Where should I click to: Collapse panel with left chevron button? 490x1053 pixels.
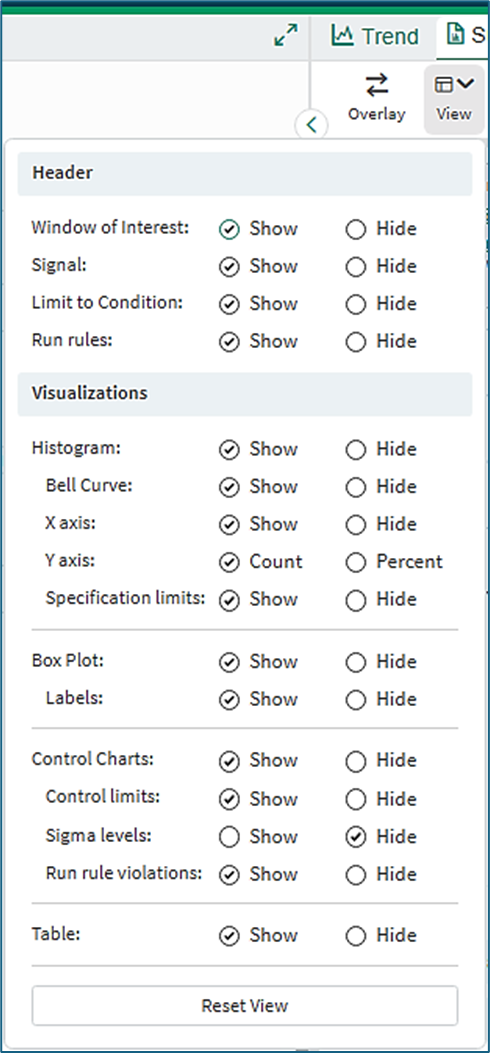tap(311, 125)
